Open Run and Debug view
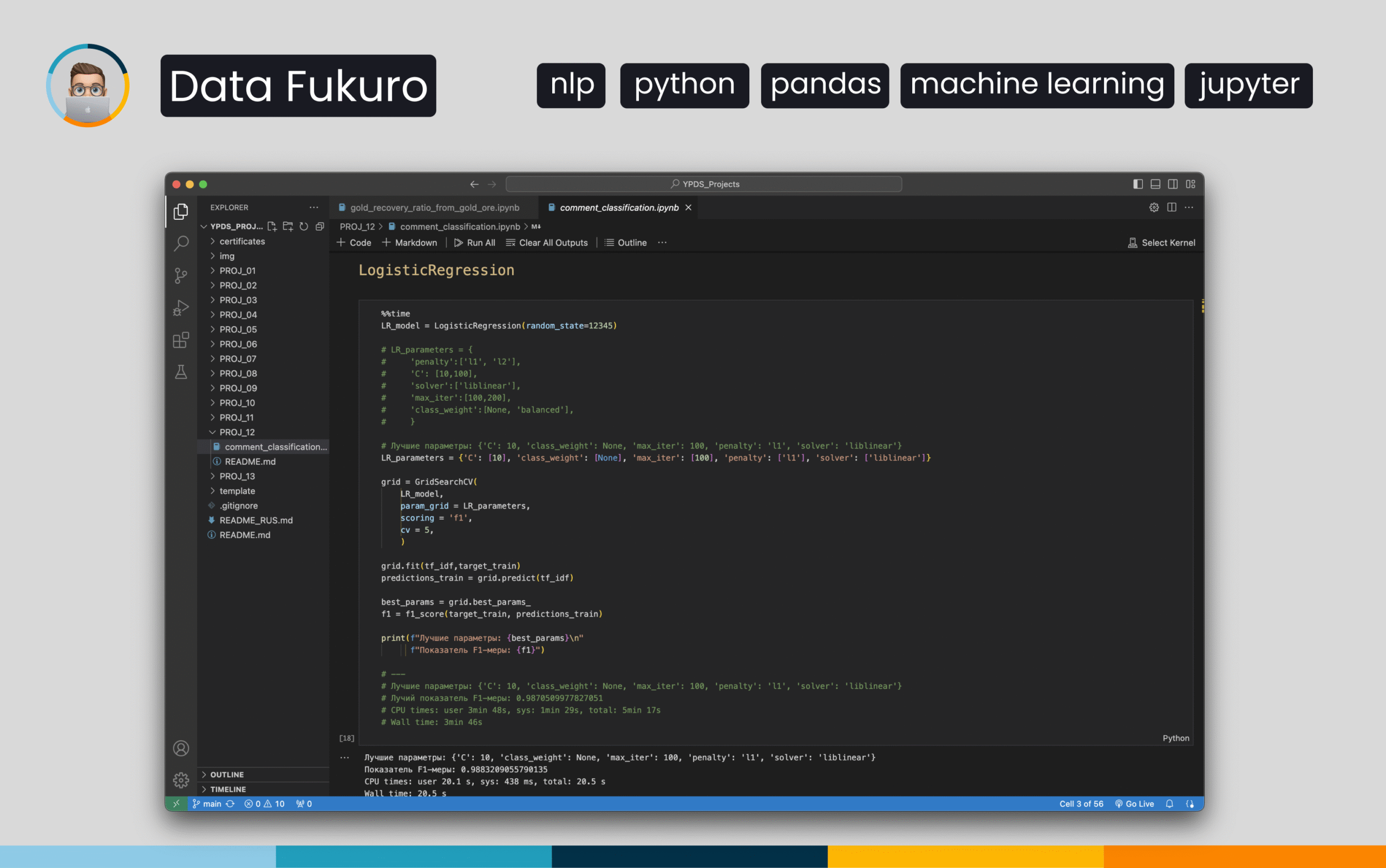 coord(181,308)
